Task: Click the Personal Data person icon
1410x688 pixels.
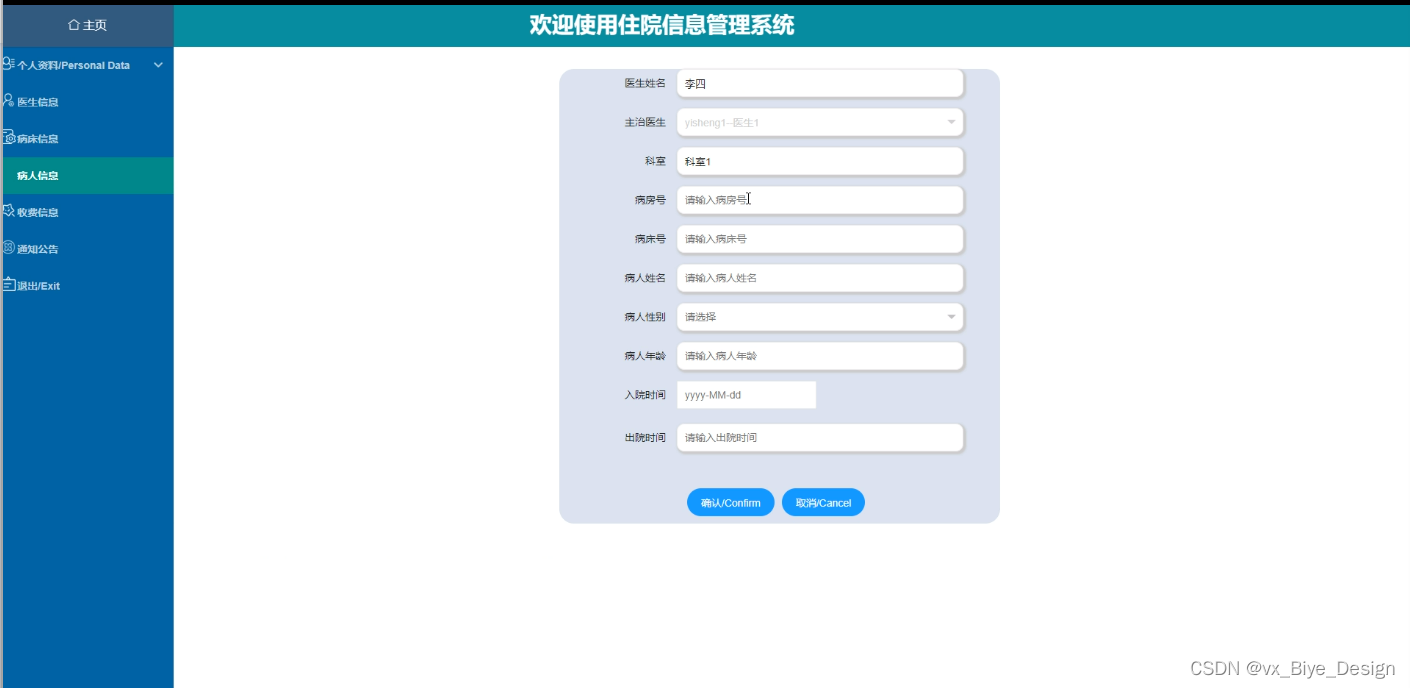Action: tap(8, 64)
